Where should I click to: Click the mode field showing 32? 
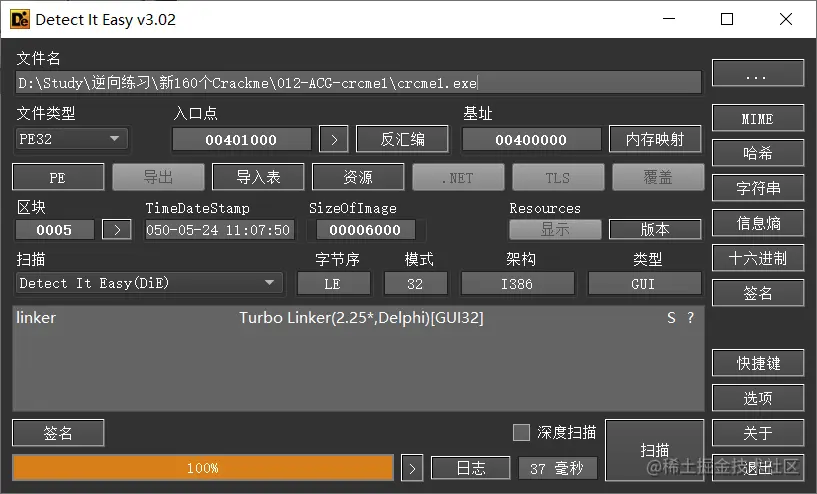pyautogui.click(x=415, y=283)
